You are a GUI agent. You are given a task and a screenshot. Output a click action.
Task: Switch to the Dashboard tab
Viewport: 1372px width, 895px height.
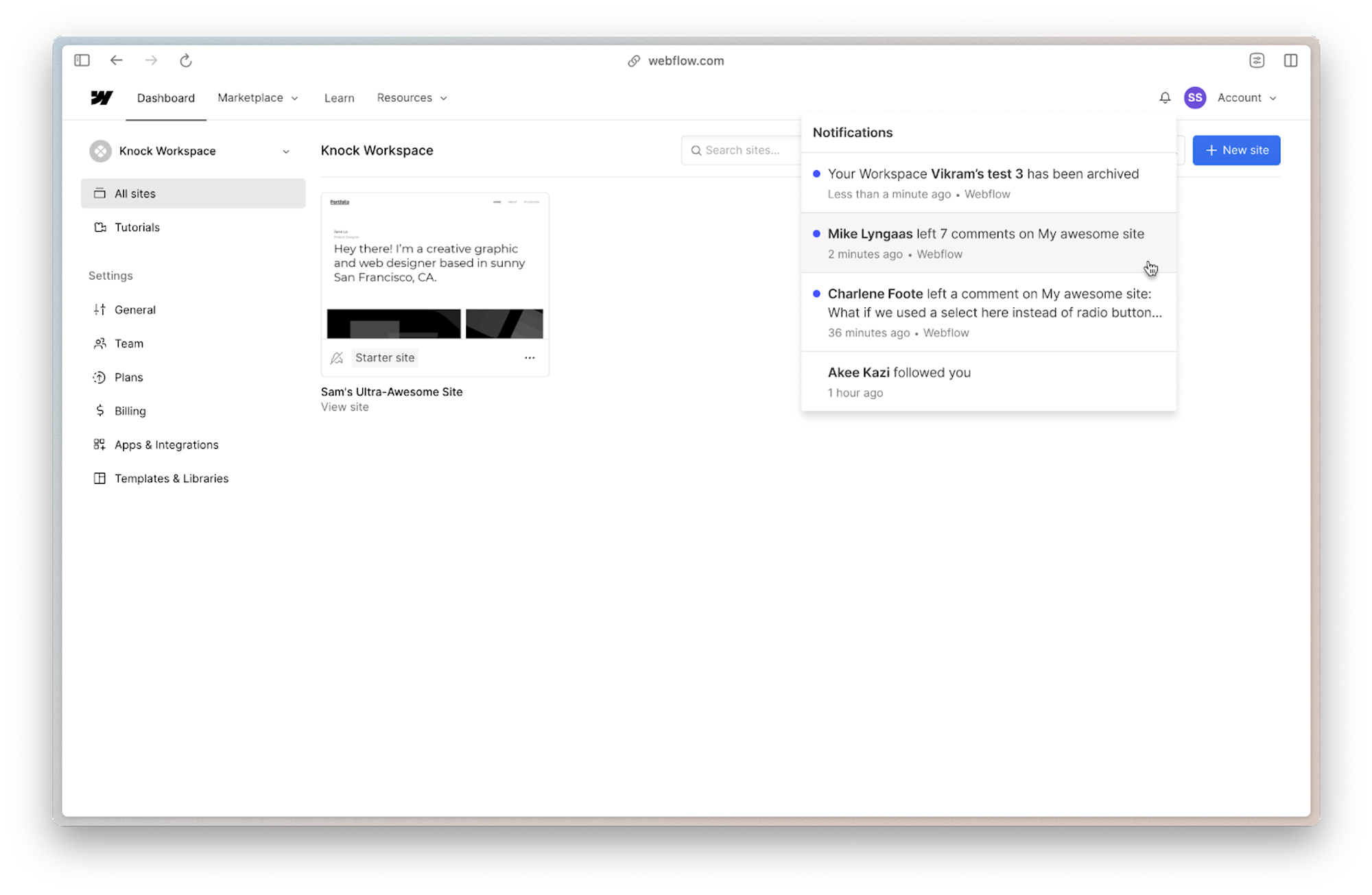[x=165, y=97]
